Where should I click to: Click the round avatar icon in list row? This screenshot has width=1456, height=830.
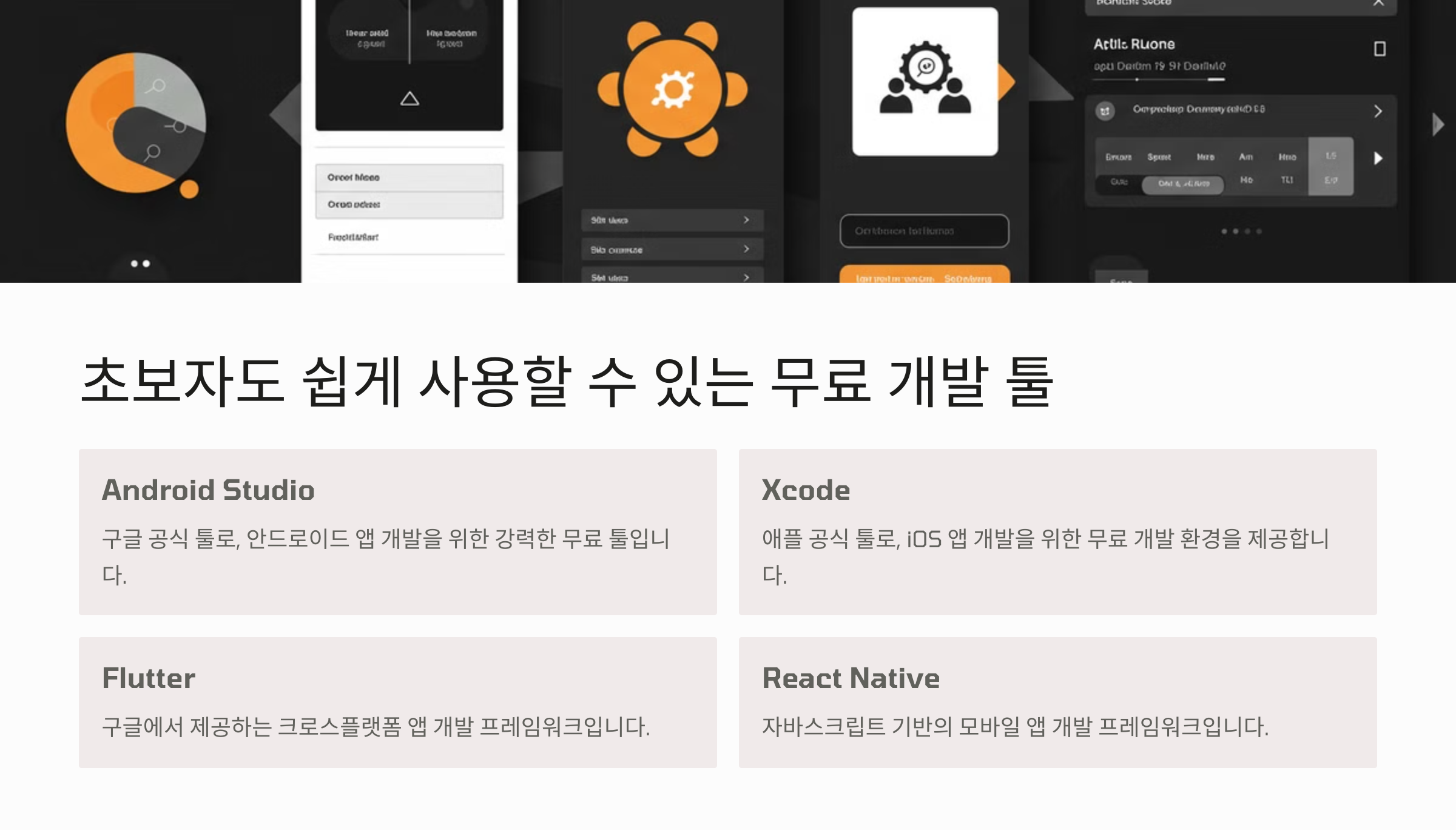tap(1105, 111)
